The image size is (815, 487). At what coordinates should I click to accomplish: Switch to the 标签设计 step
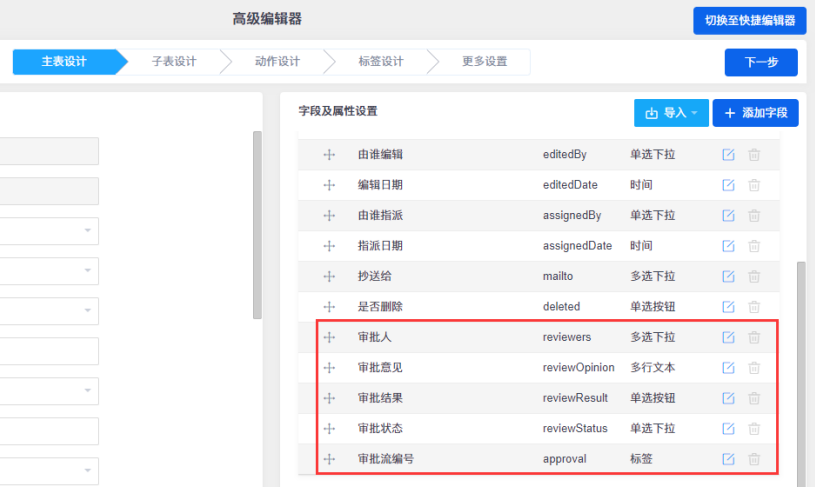tap(381, 62)
